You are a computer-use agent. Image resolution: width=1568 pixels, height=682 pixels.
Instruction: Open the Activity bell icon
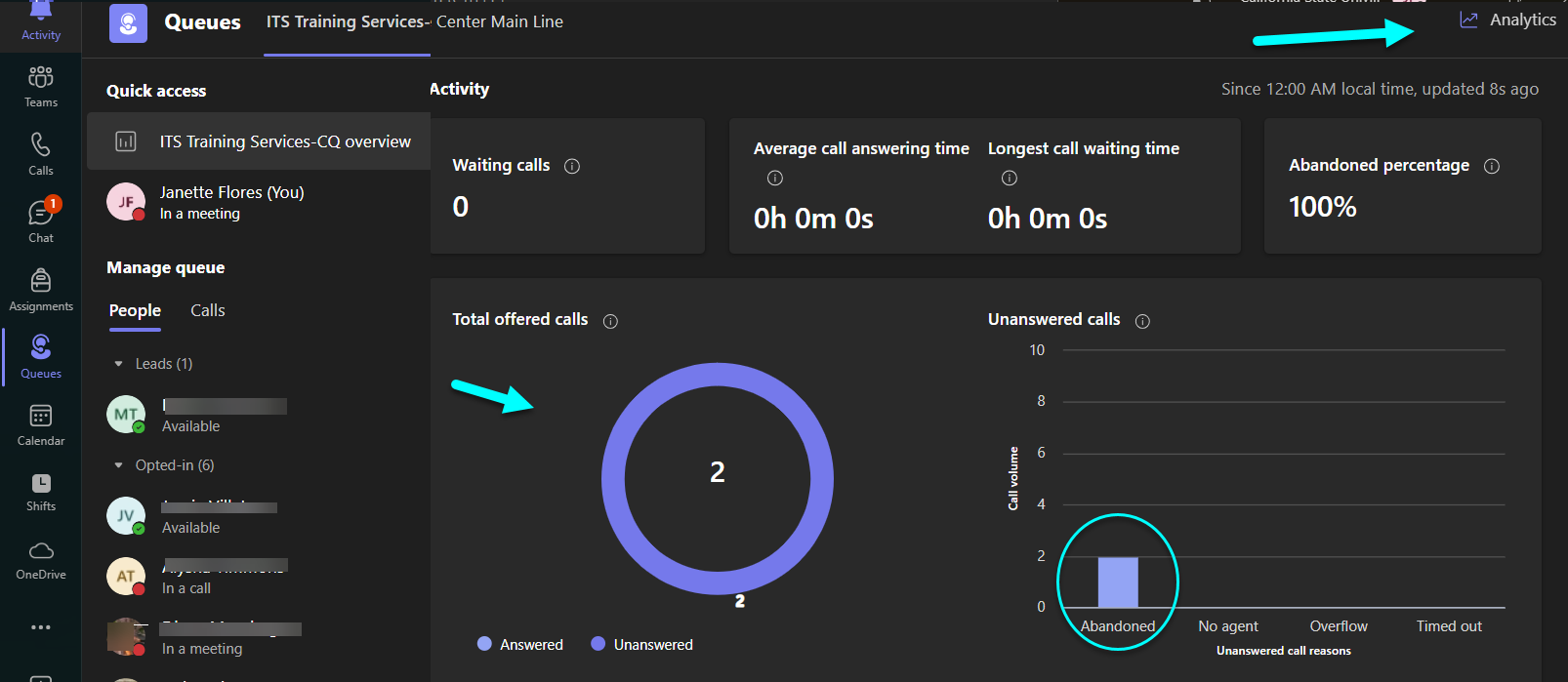coord(41,12)
